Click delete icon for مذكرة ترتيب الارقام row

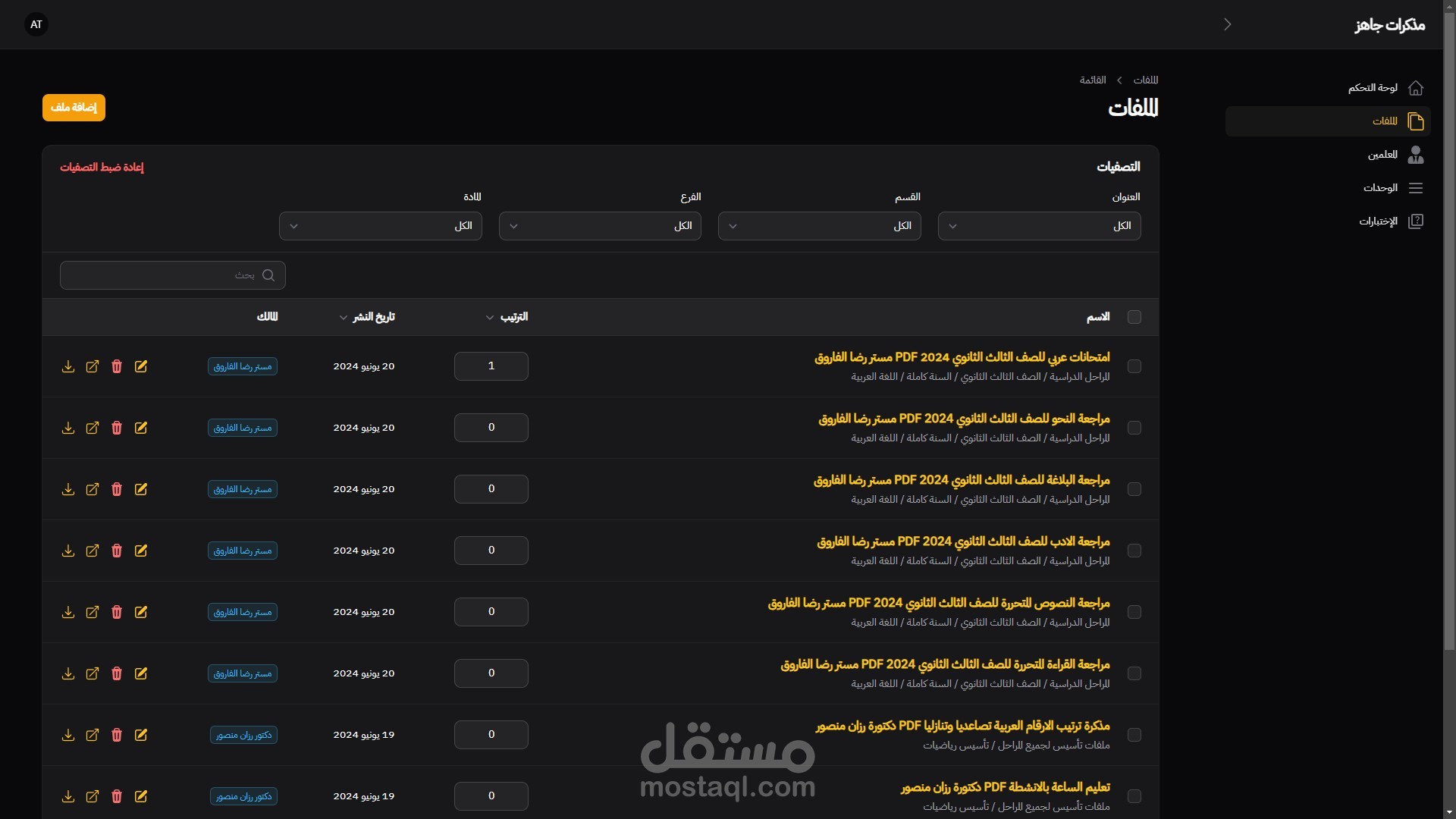117,735
